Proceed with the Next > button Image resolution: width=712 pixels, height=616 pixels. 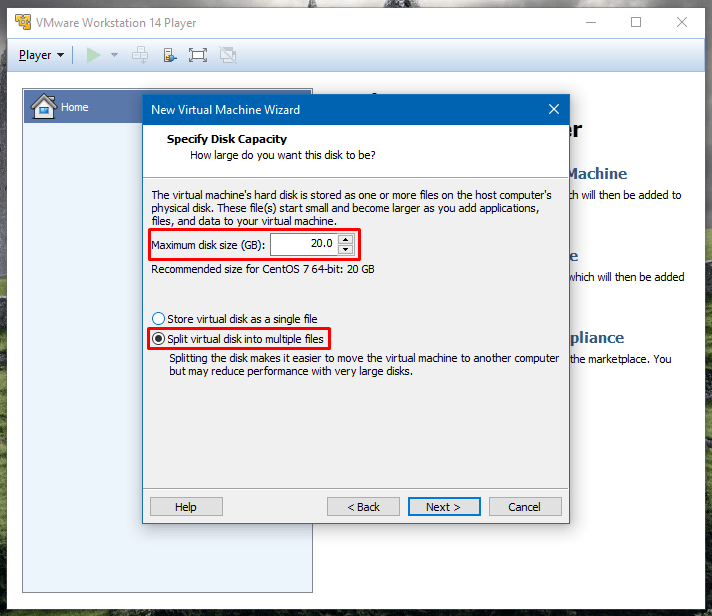[x=444, y=507]
